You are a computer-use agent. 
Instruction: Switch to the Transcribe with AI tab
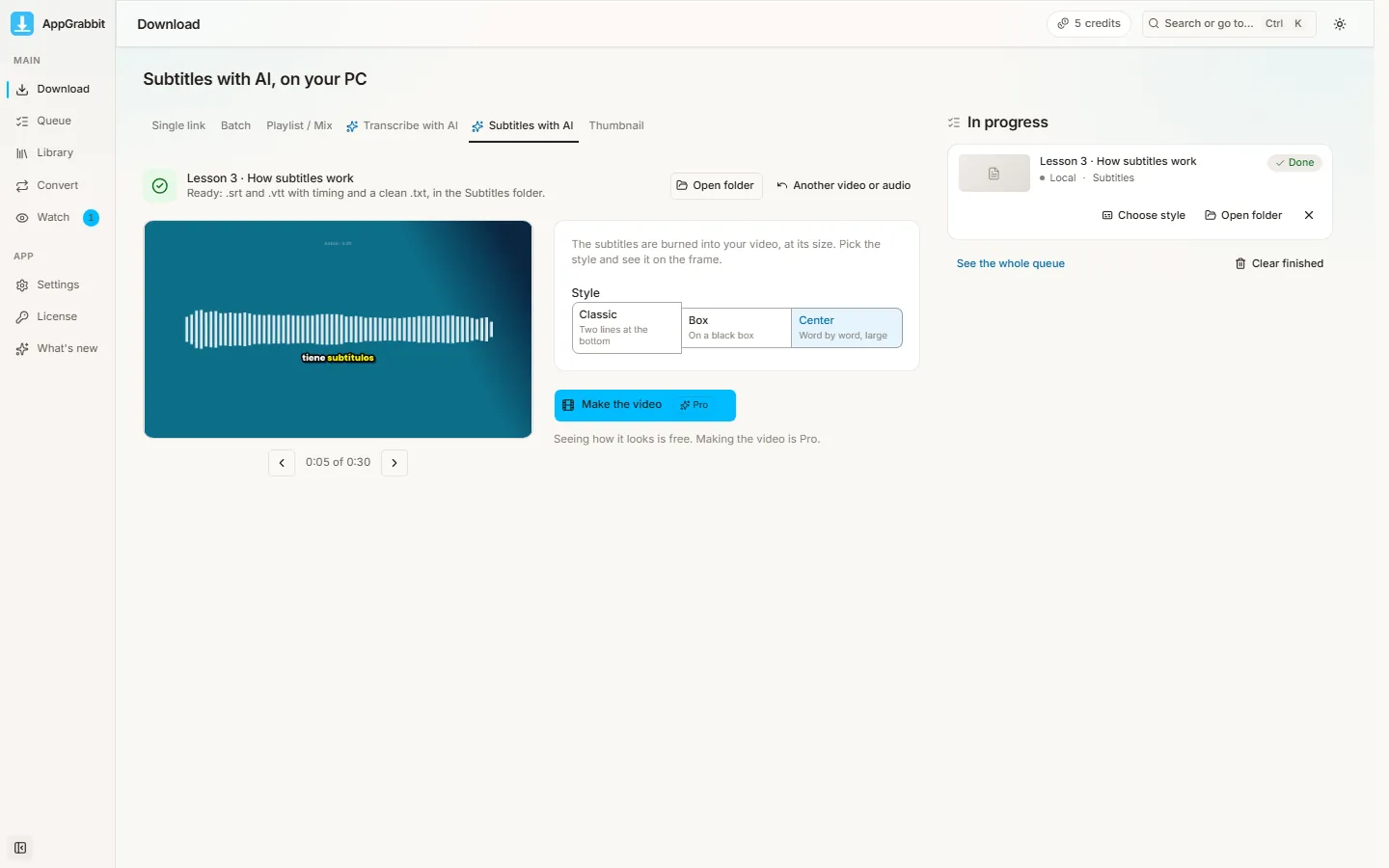point(402,125)
